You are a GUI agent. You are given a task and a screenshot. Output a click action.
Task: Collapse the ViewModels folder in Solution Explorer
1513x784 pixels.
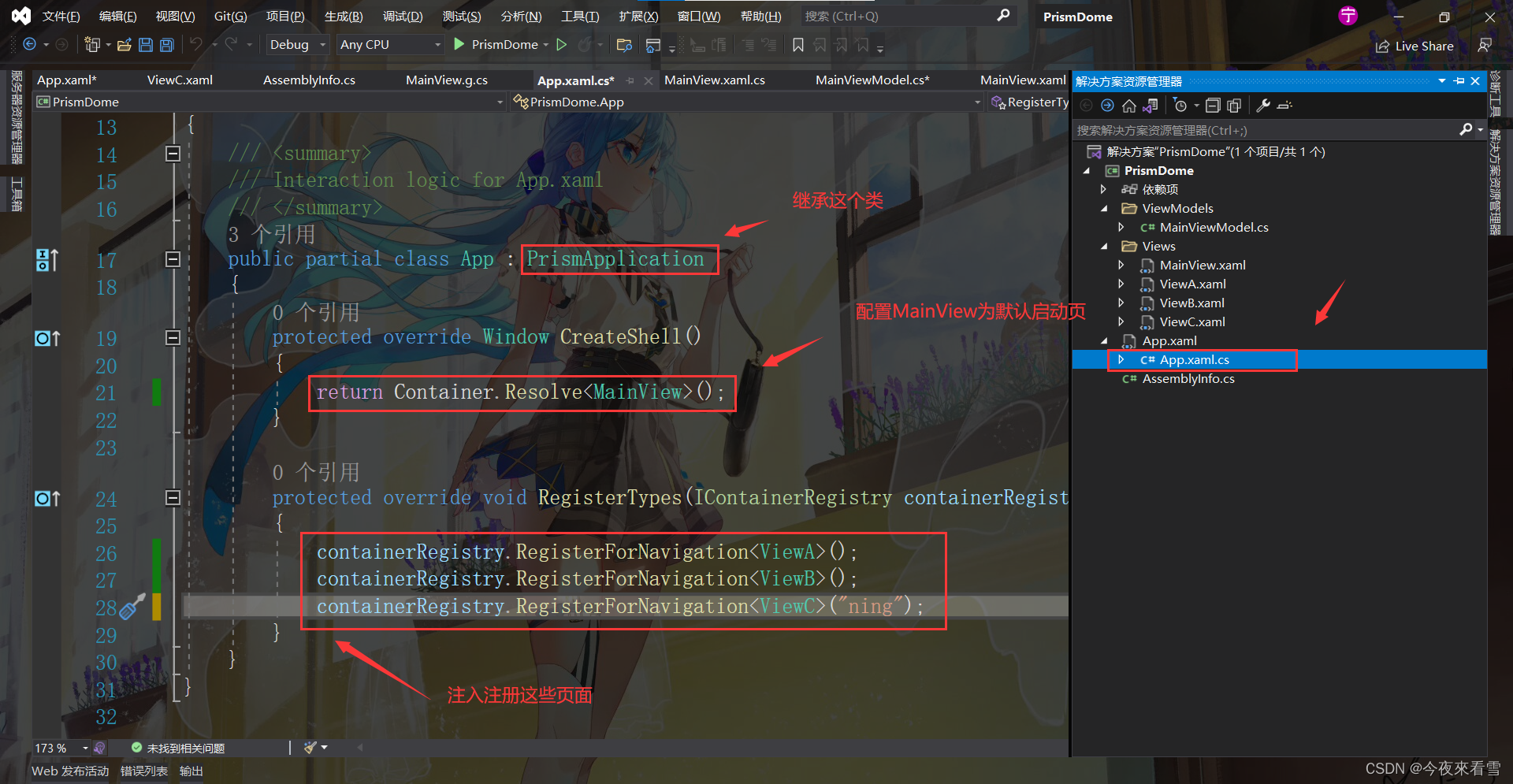point(1104,209)
